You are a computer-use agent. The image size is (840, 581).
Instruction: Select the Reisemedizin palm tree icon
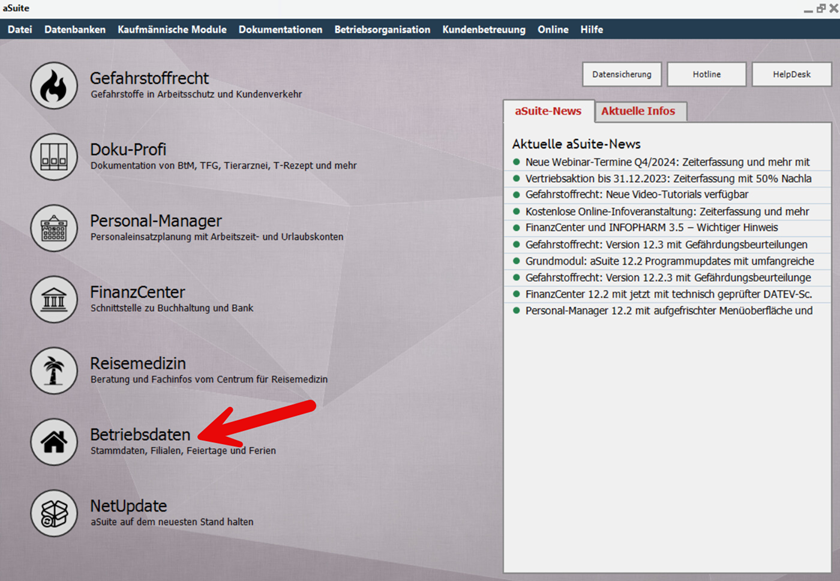(x=54, y=370)
